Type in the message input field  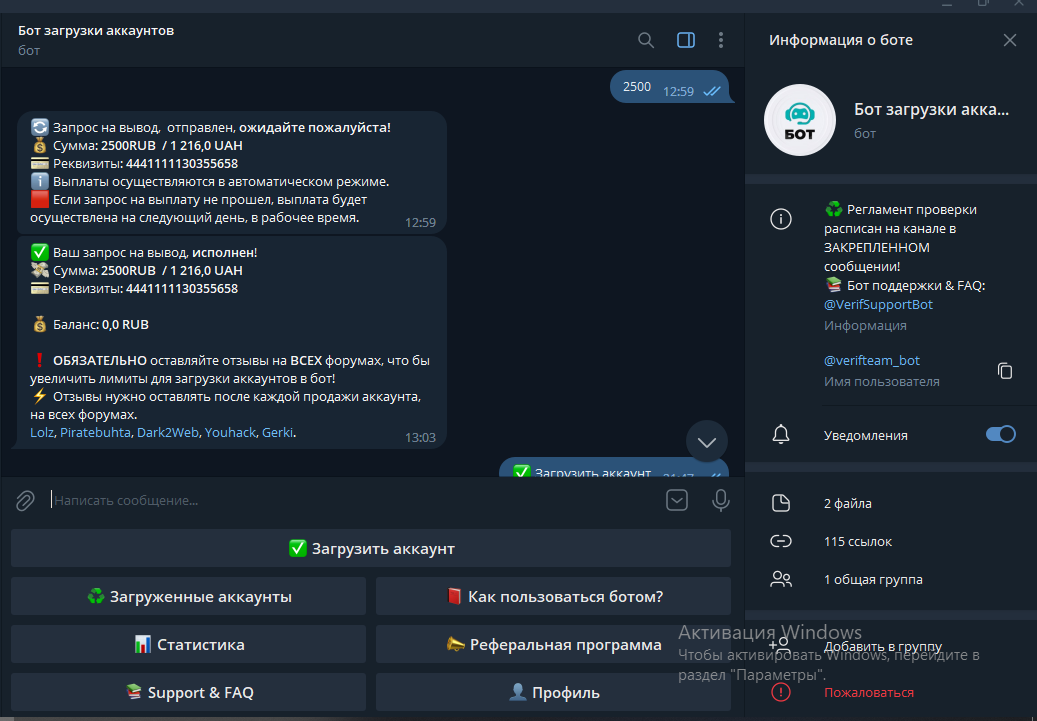350,500
